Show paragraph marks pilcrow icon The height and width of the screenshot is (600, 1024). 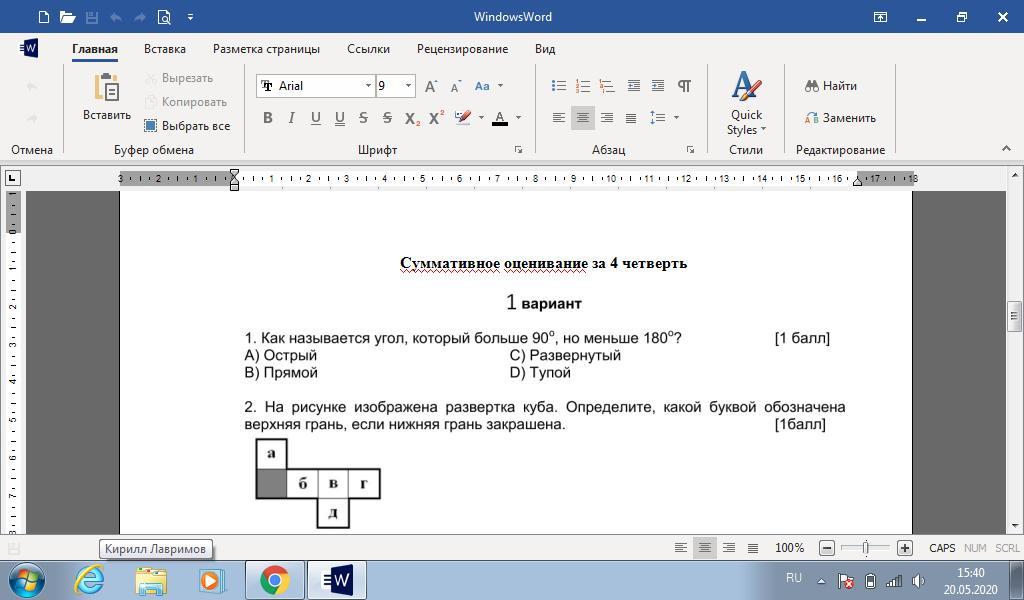[x=684, y=86]
